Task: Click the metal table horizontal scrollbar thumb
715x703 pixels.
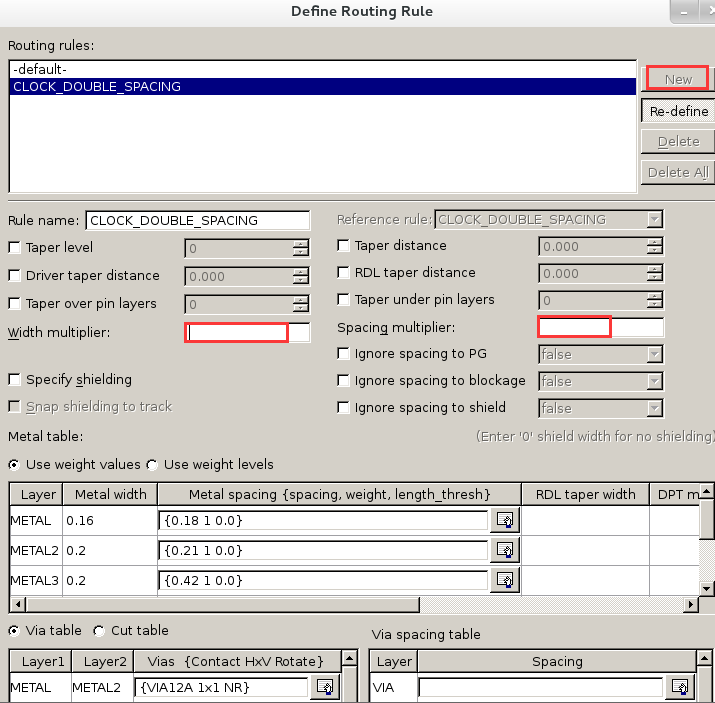Action: pyautogui.click(x=223, y=605)
